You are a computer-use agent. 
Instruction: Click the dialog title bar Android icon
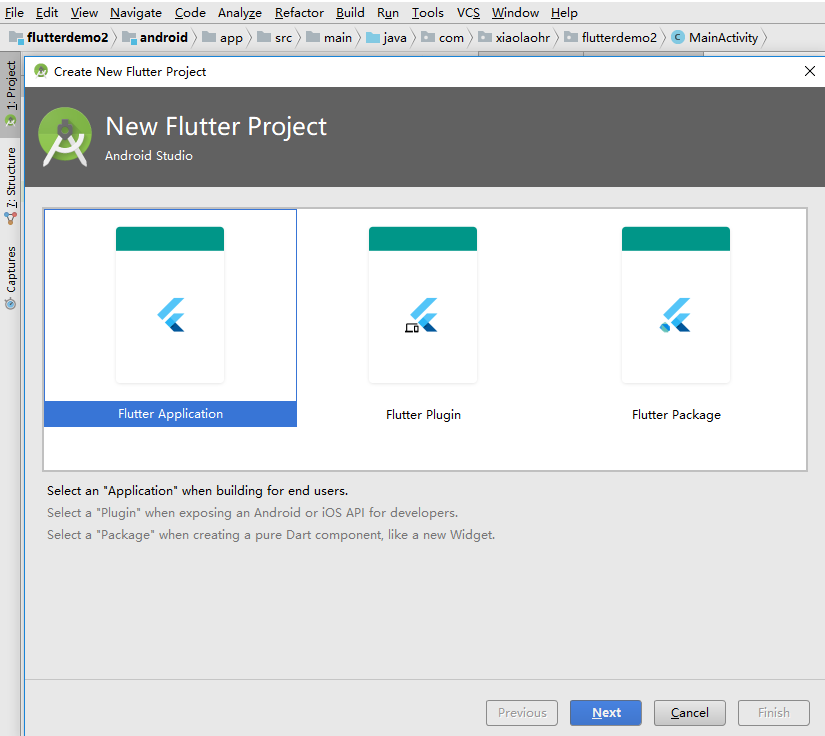41,70
